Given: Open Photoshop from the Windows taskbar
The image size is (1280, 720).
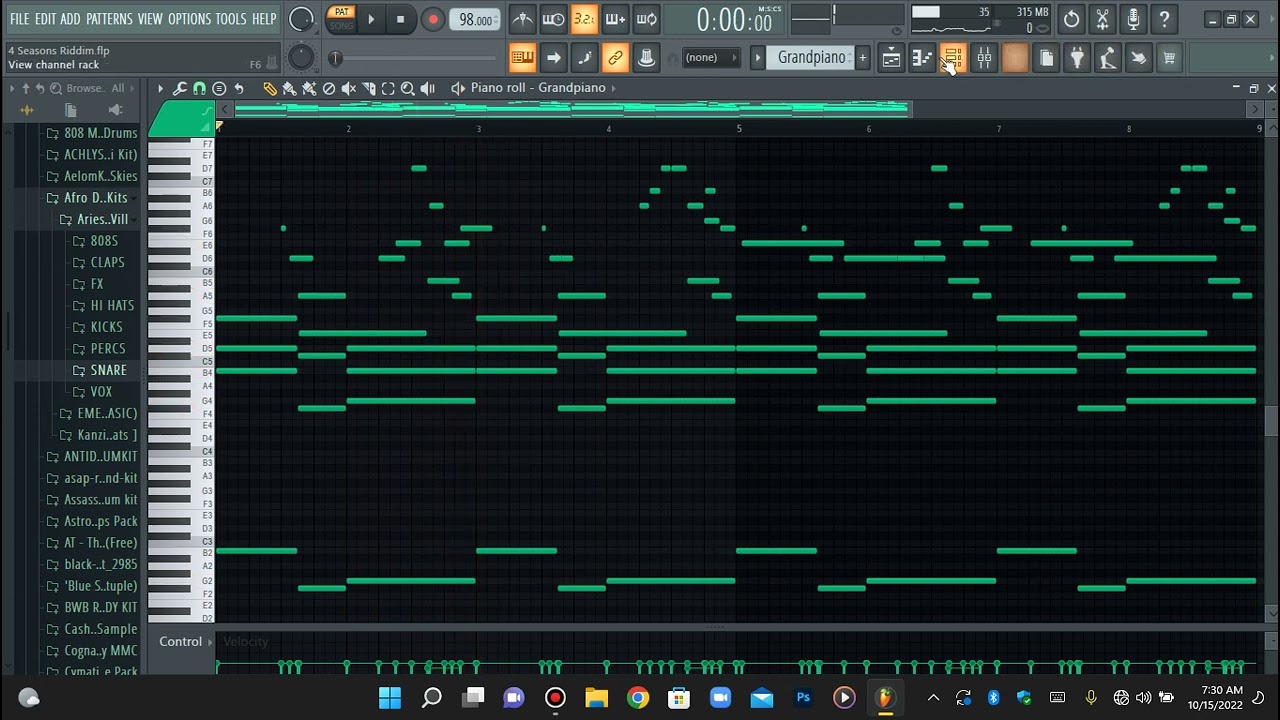Looking at the screenshot, I should click(803, 698).
